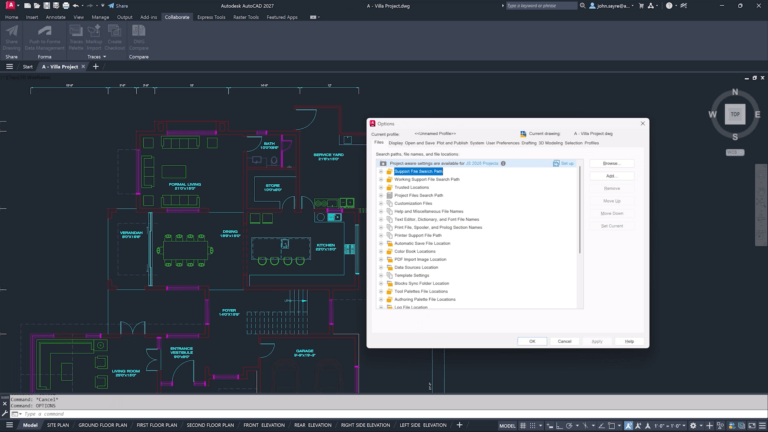Screen dimensions: 768x432
Task: Click the Add... button in Options
Action: coord(611,176)
